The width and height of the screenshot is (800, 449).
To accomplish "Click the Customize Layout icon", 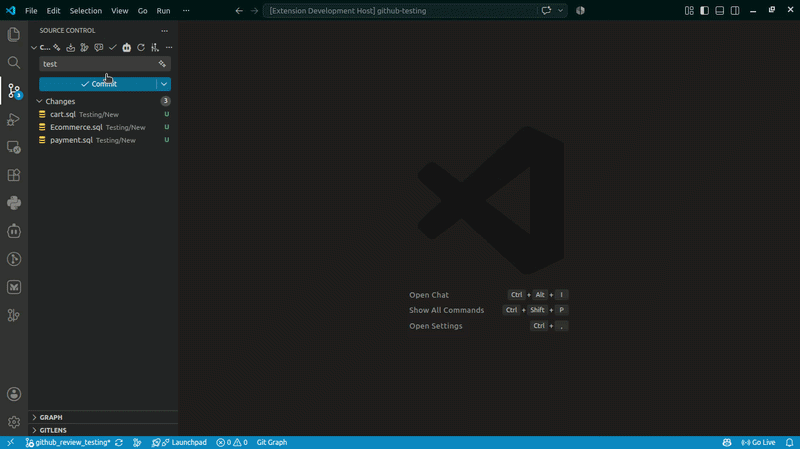I will coord(689,10).
